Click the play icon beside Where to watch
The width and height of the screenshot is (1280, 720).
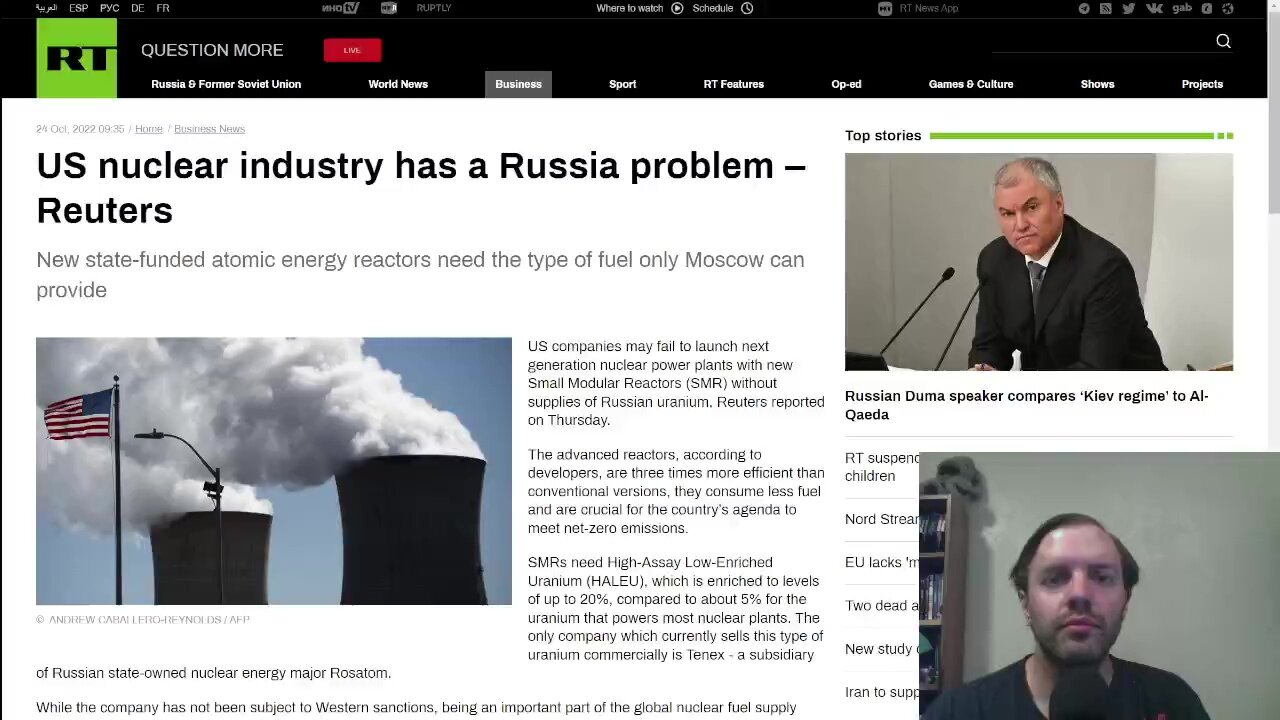(677, 8)
